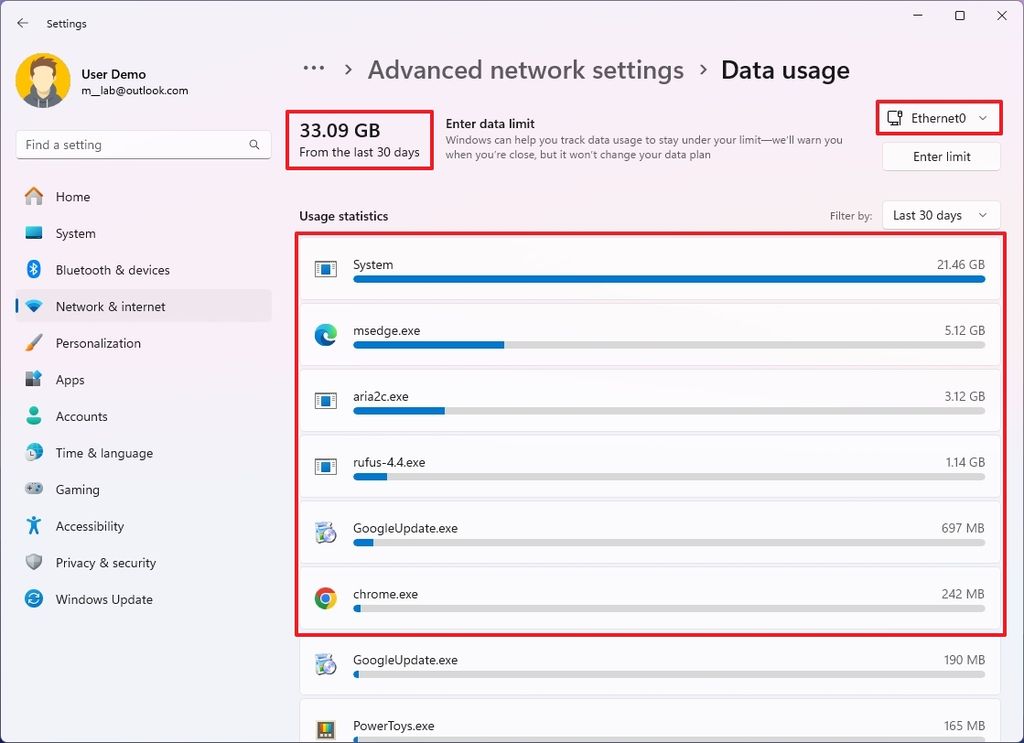Expand the breadcrumb ellipsis menu
1024x743 pixels.
click(313, 68)
